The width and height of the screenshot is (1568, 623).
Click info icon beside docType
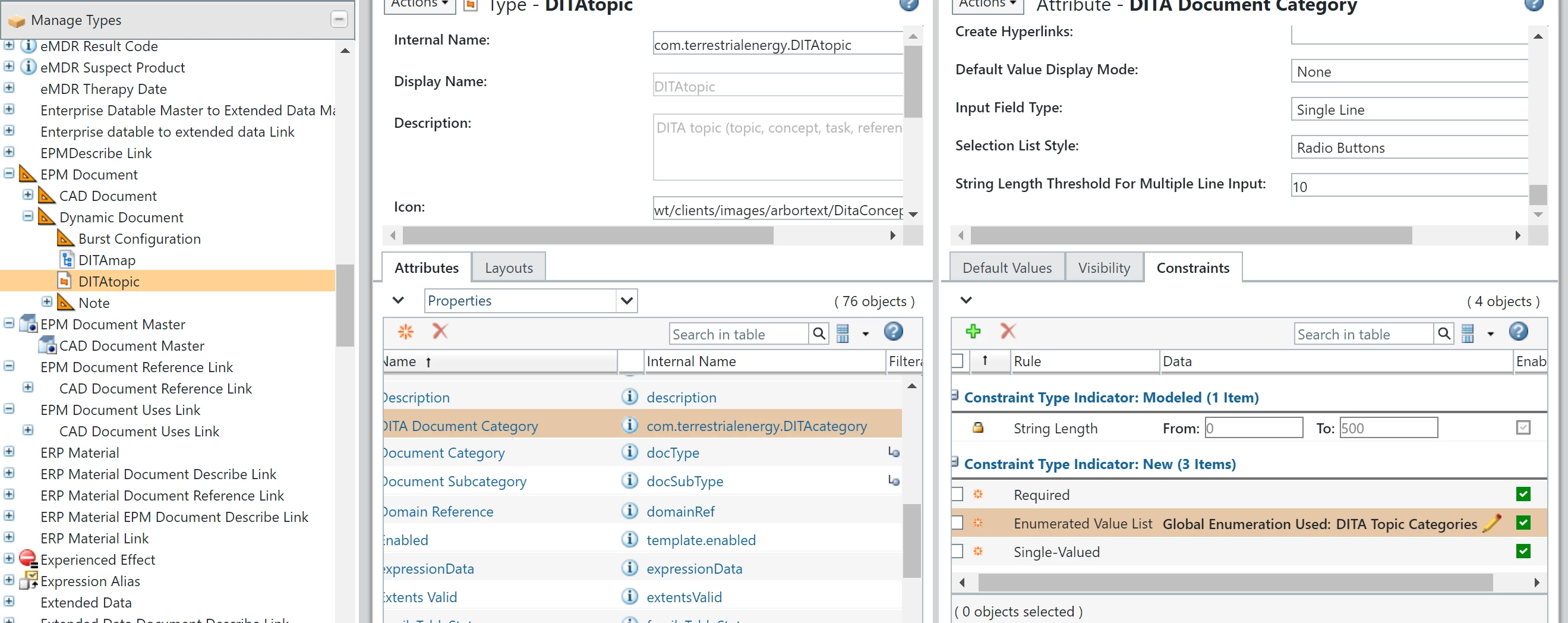(x=629, y=452)
